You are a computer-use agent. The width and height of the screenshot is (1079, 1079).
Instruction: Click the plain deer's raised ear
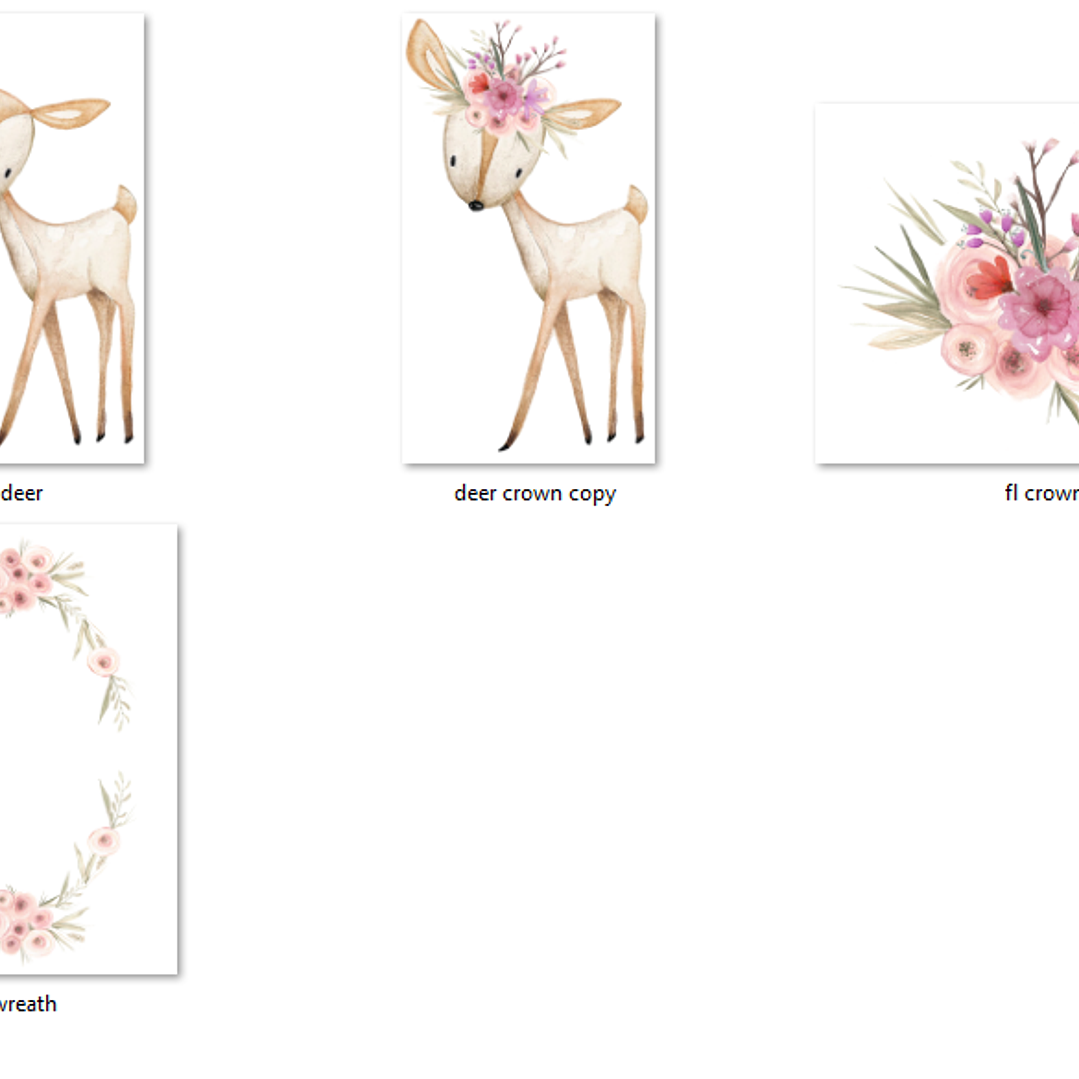coord(72,112)
